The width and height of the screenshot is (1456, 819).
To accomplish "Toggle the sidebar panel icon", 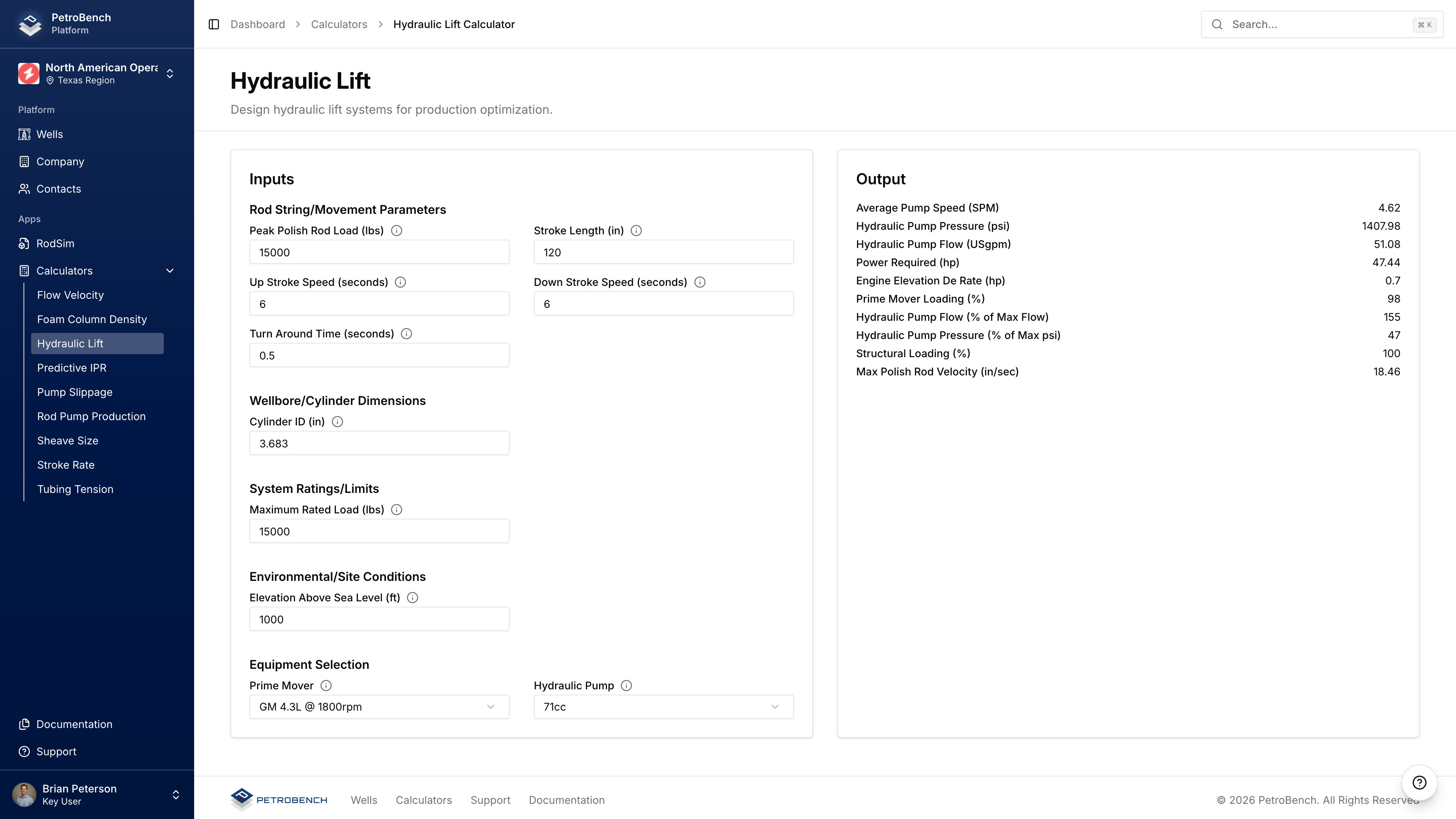I will click(x=213, y=24).
